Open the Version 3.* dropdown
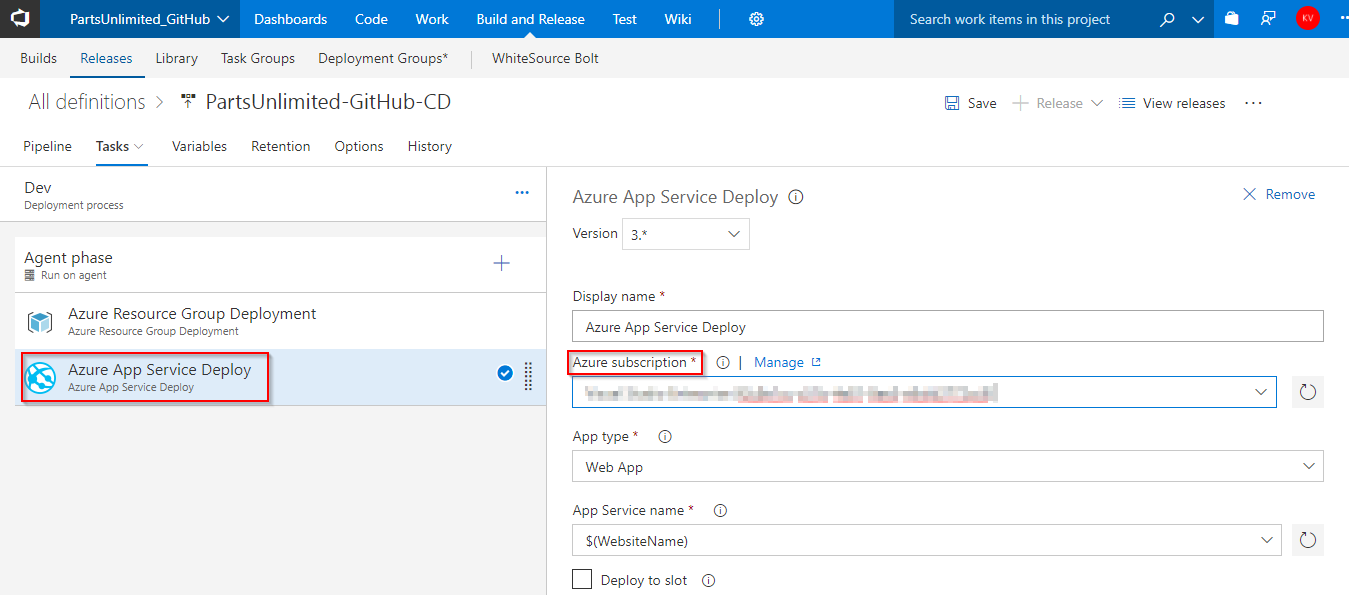 pos(685,234)
